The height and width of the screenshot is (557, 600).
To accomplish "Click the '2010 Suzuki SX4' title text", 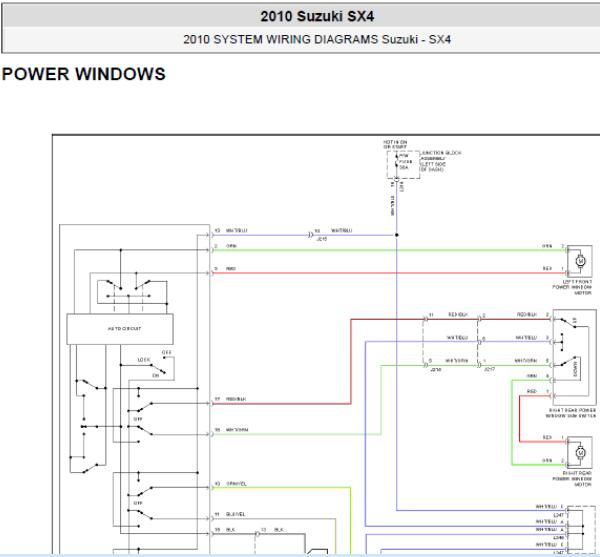I will (317, 16).
